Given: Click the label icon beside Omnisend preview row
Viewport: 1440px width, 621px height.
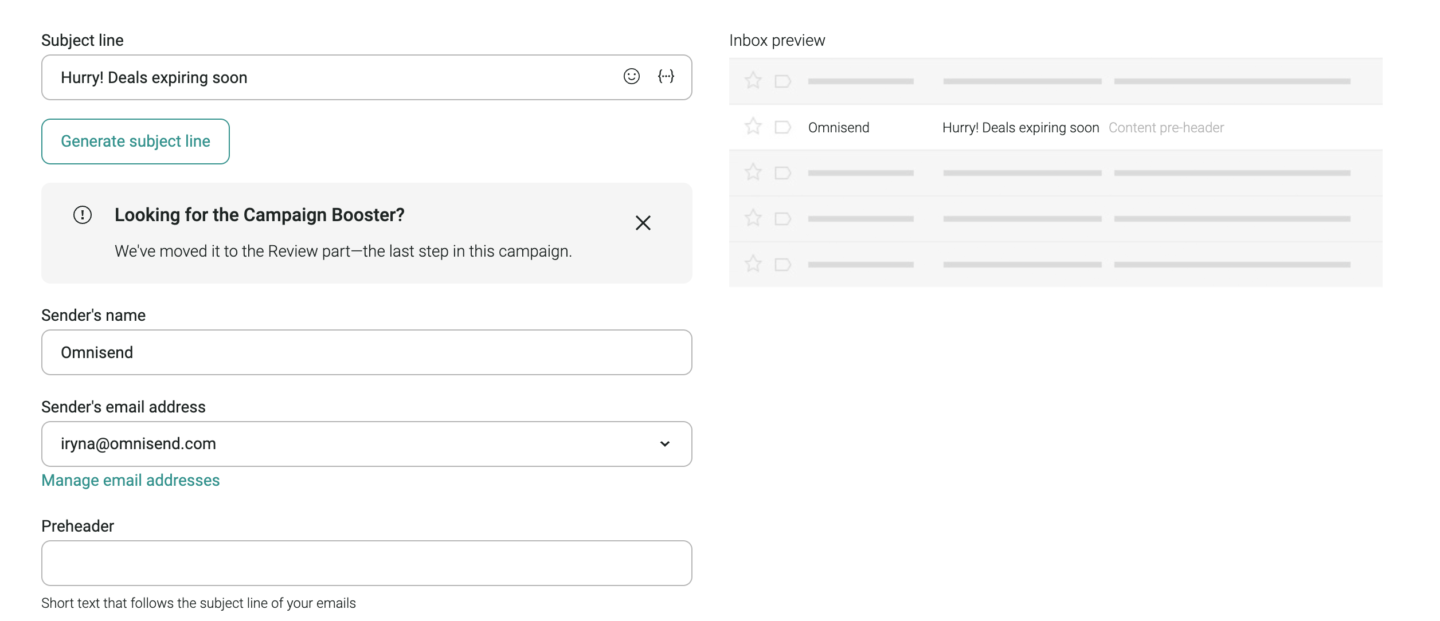Looking at the screenshot, I should [782, 127].
